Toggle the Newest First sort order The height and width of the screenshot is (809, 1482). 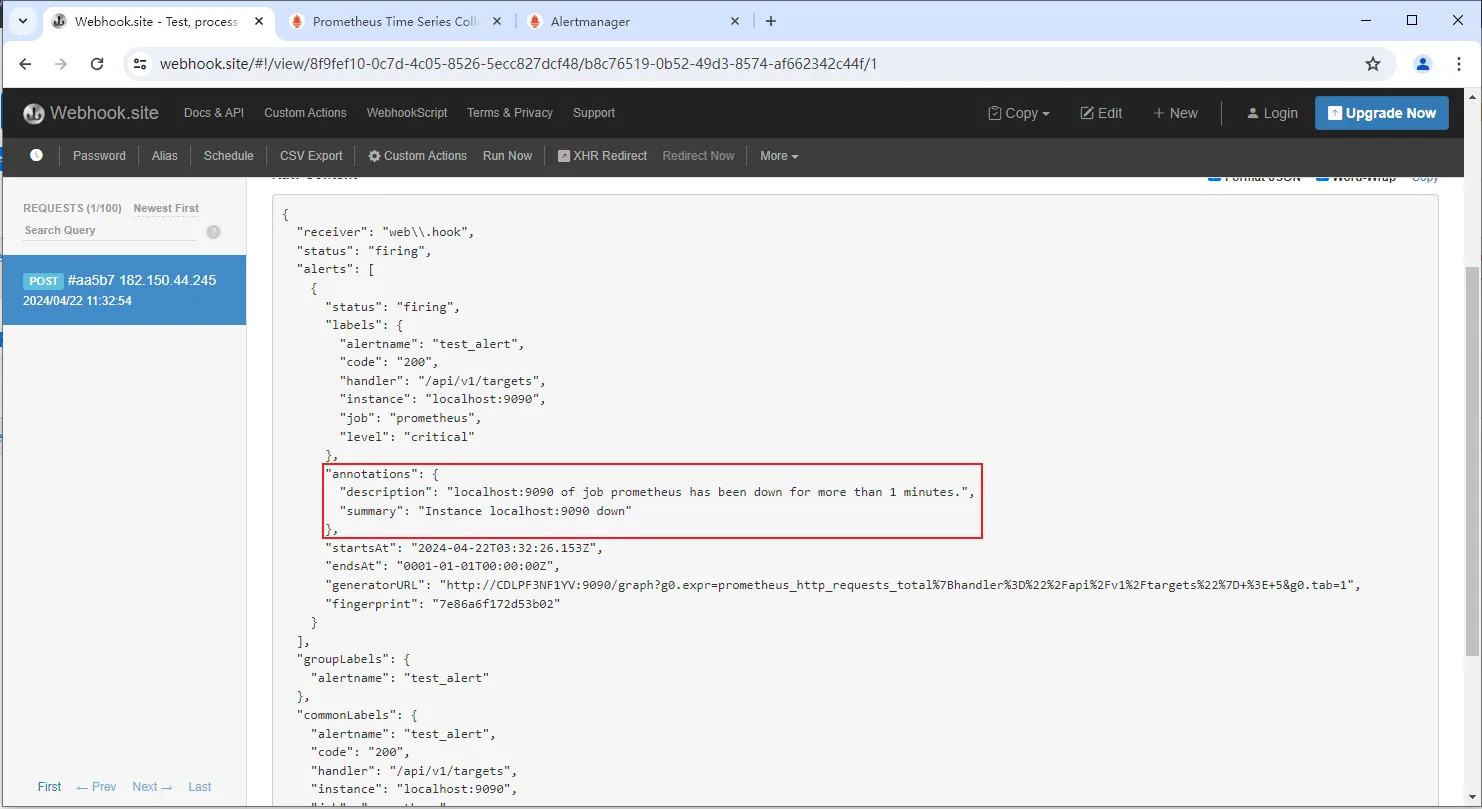(166, 208)
